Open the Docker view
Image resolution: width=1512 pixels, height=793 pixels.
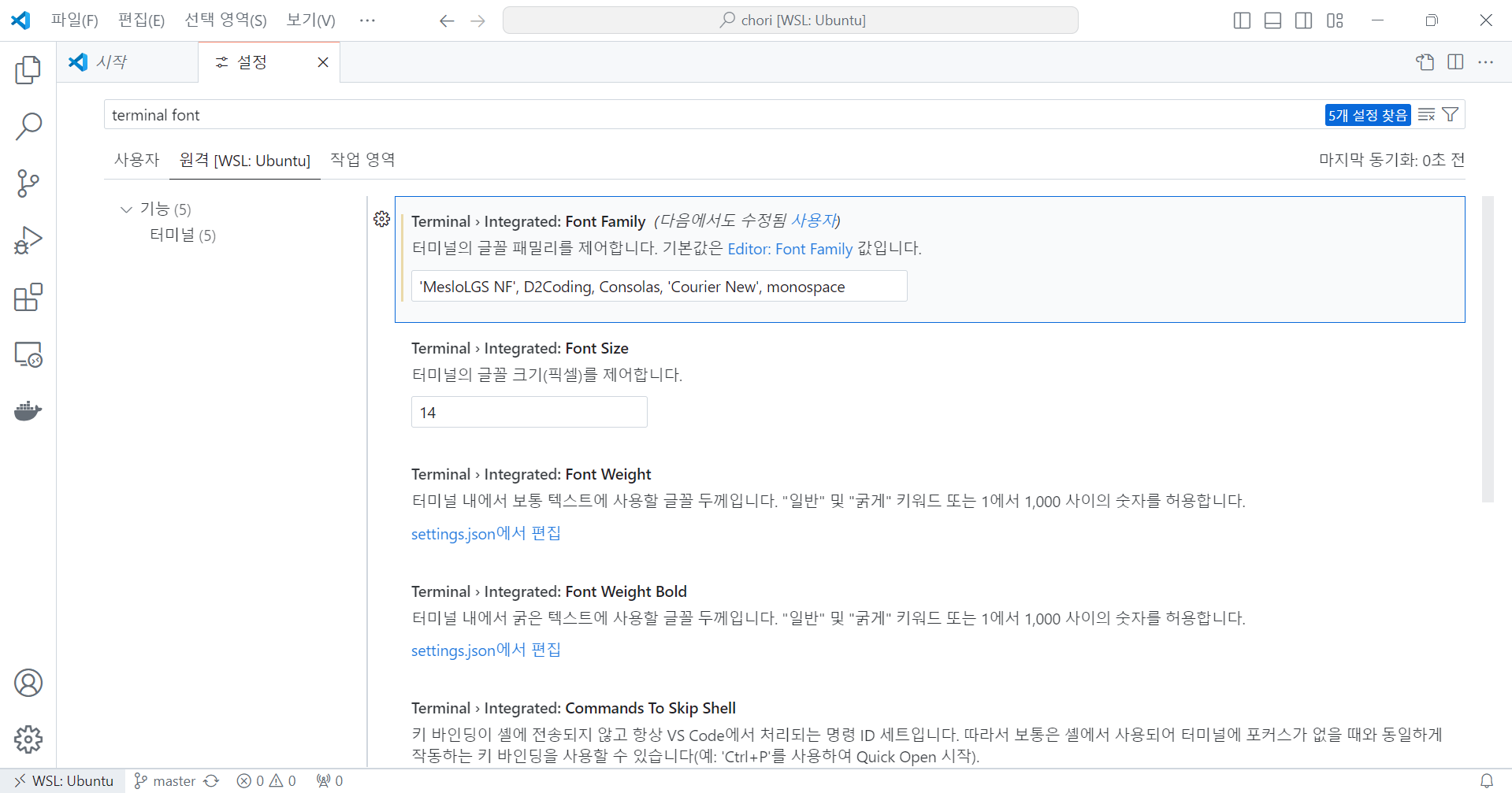click(28, 411)
